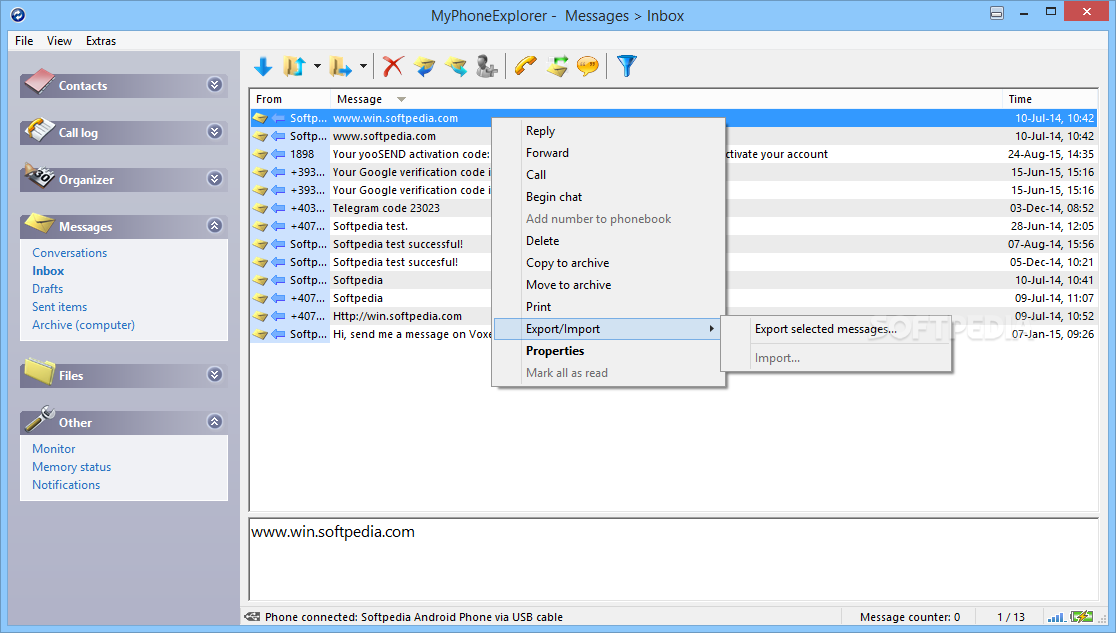Open the copy-to-archive folder dropdown arrow
This screenshot has height=633, width=1116.
click(x=317, y=67)
